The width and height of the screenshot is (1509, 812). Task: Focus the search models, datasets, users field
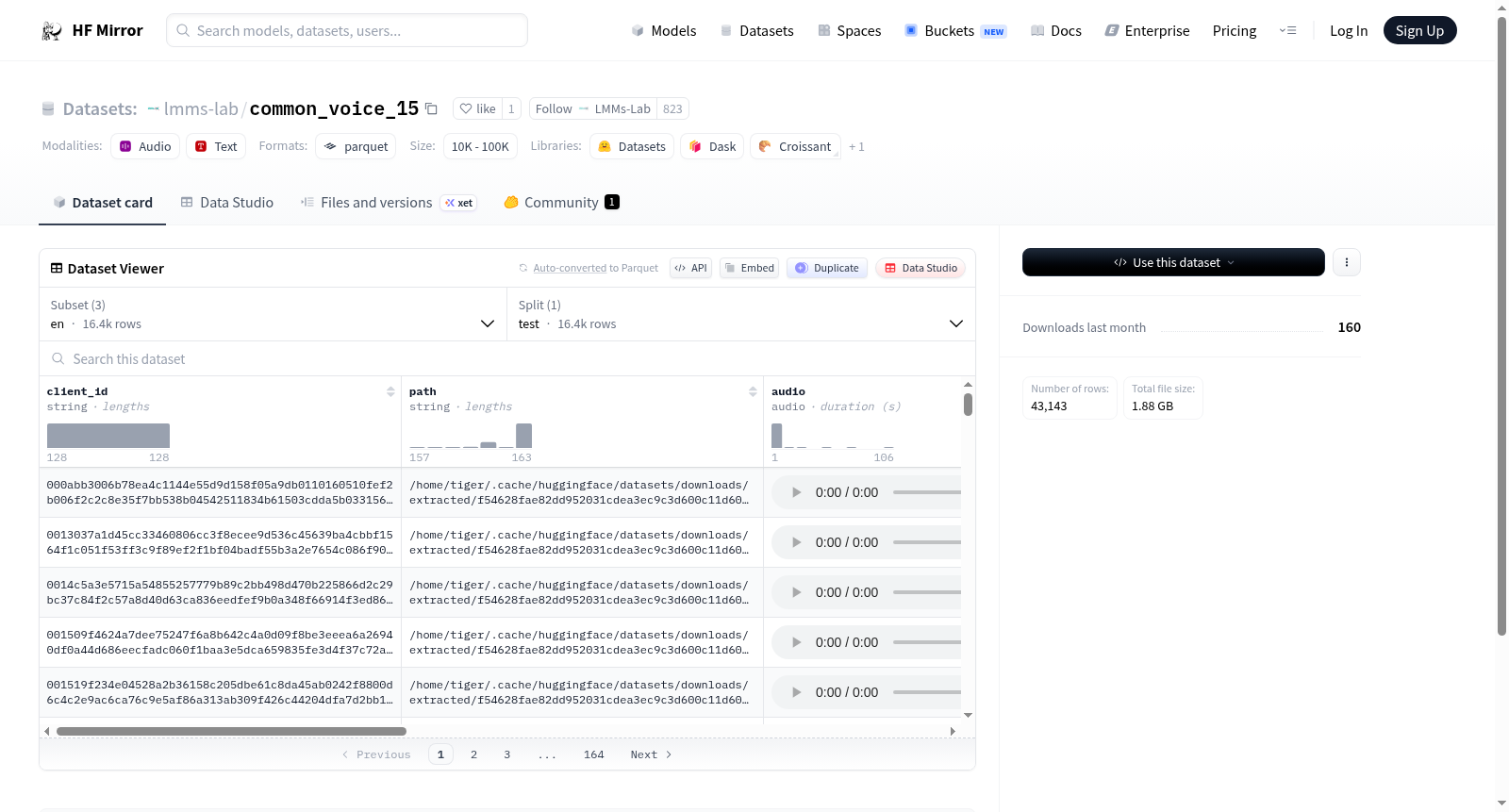pyautogui.click(x=347, y=30)
